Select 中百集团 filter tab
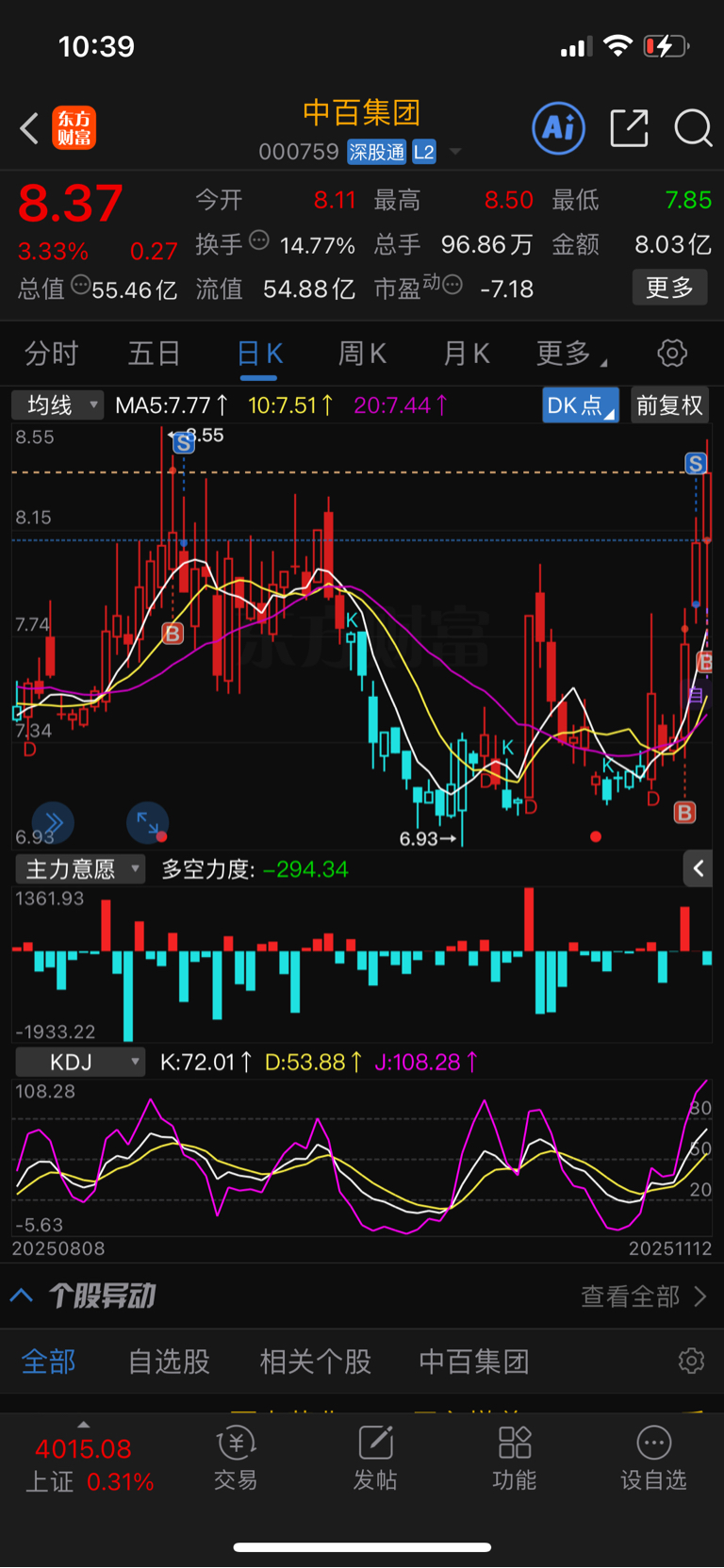Viewport: 724px width, 1568px height. [474, 1362]
